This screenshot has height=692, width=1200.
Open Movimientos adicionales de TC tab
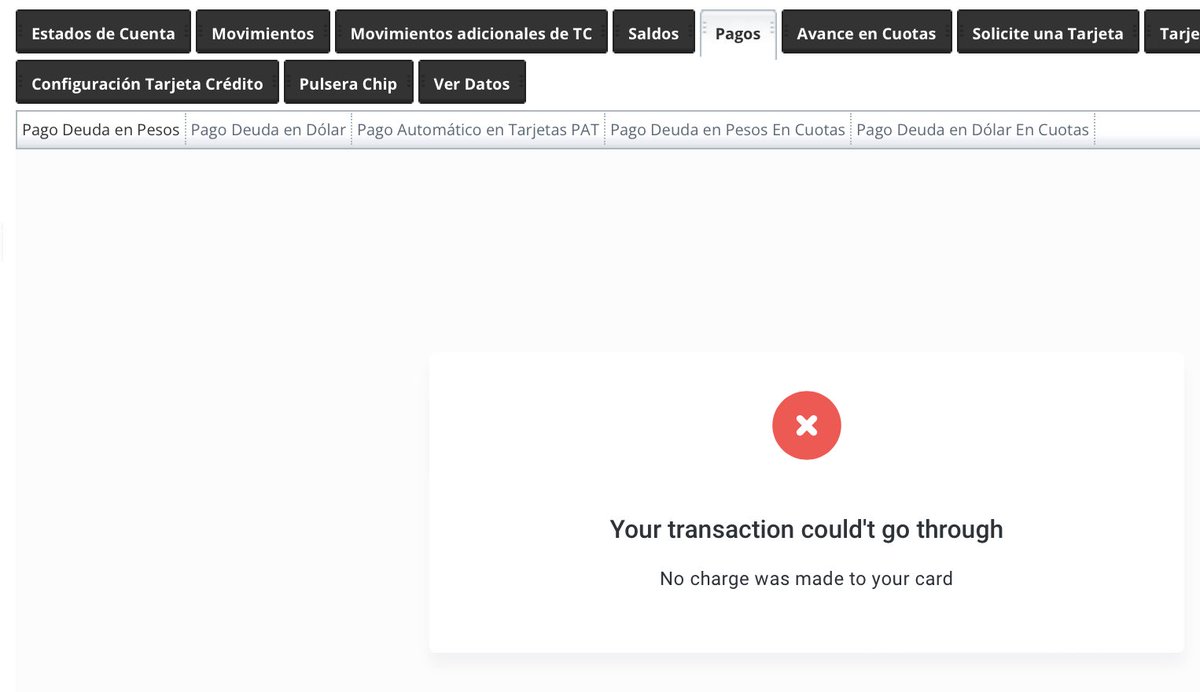coord(471,32)
